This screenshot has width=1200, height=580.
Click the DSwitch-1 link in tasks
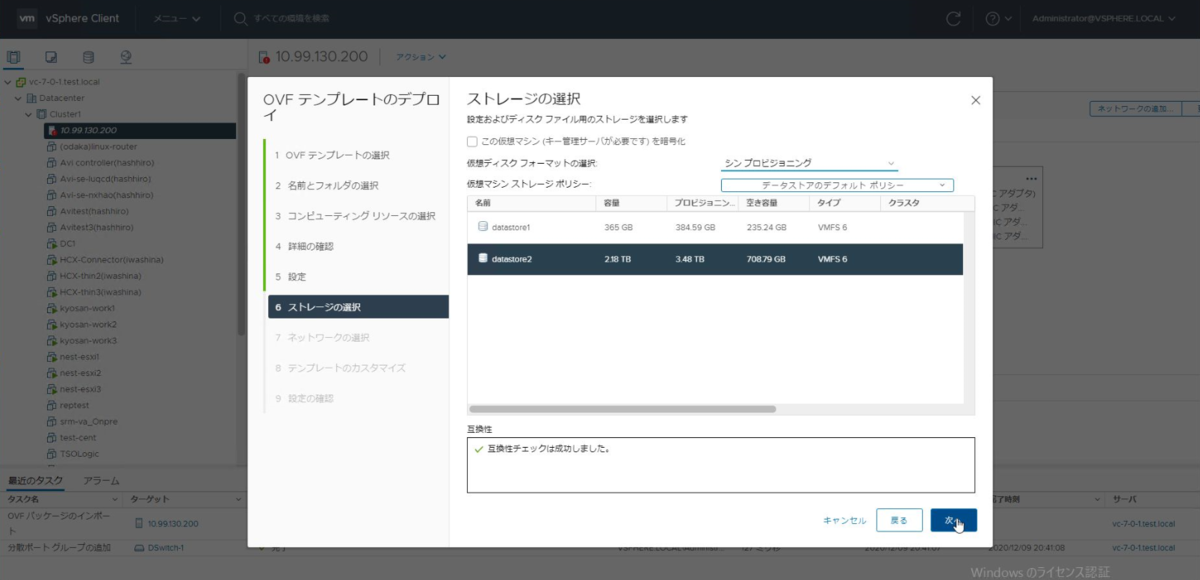(x=166, y=548)
